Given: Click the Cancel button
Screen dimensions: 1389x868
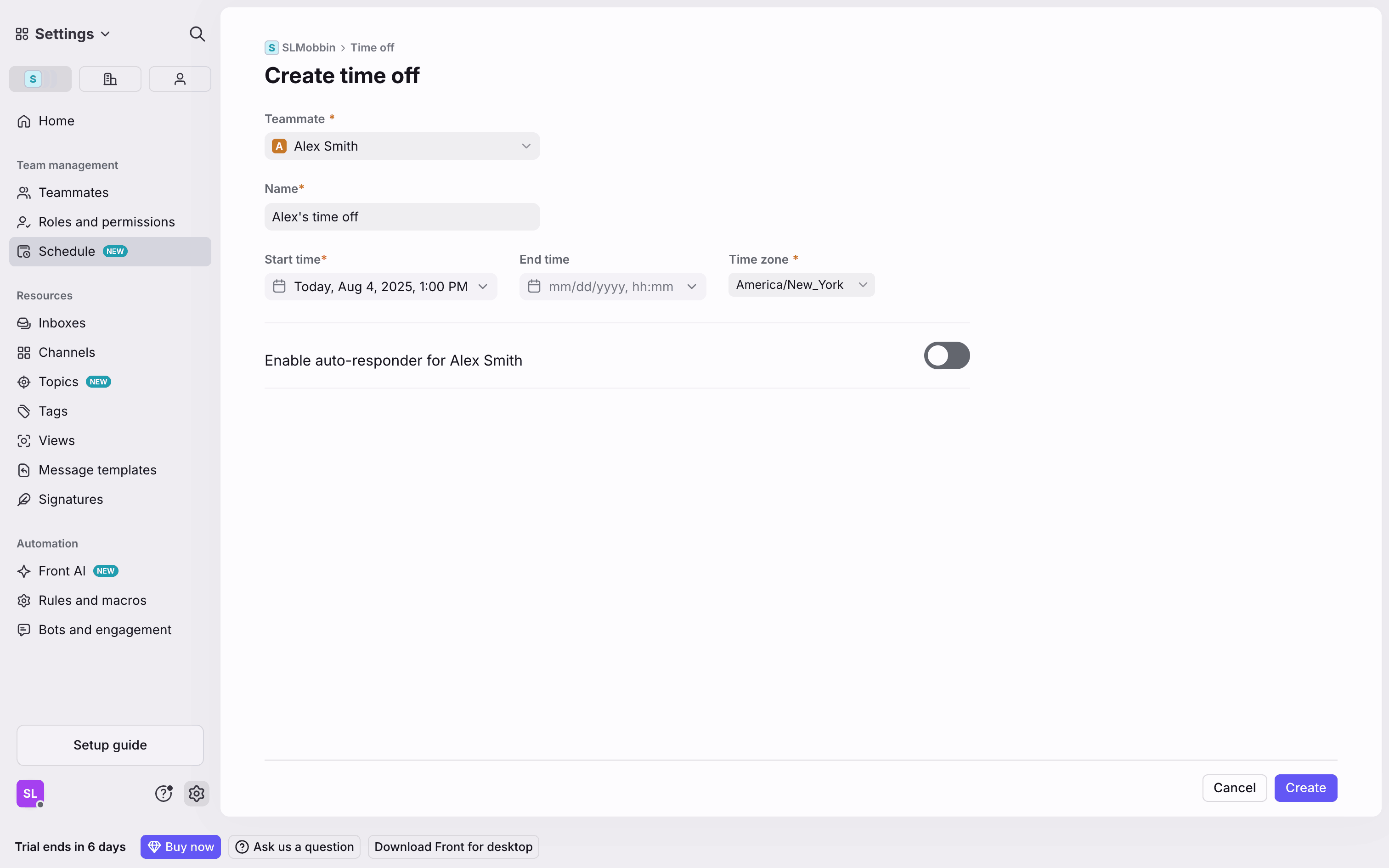Looking at the screenshot, I should tap(1234, 788).
